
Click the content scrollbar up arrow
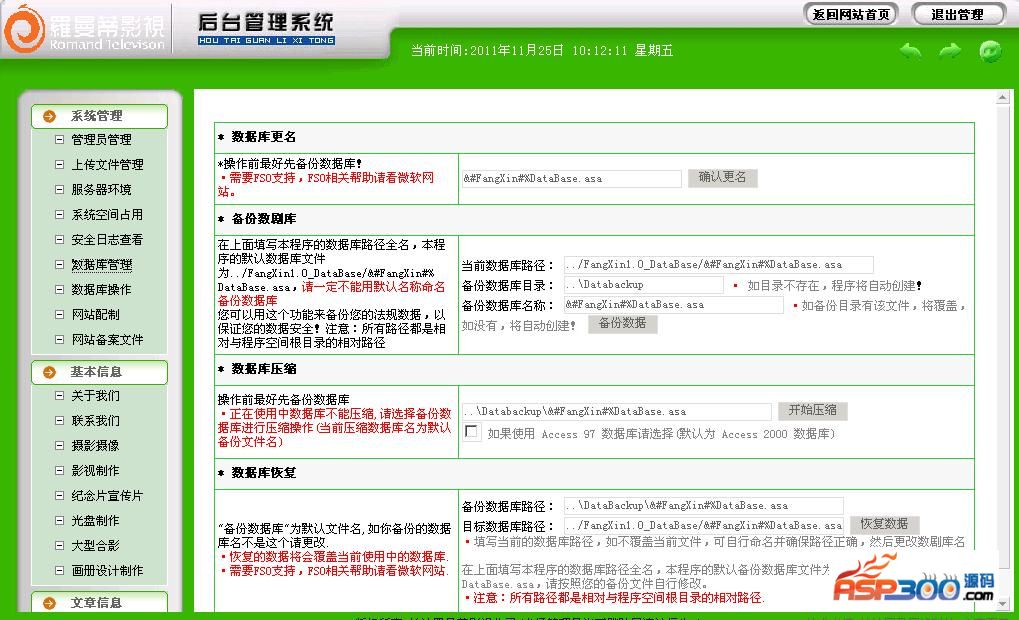pos(1003,97)
